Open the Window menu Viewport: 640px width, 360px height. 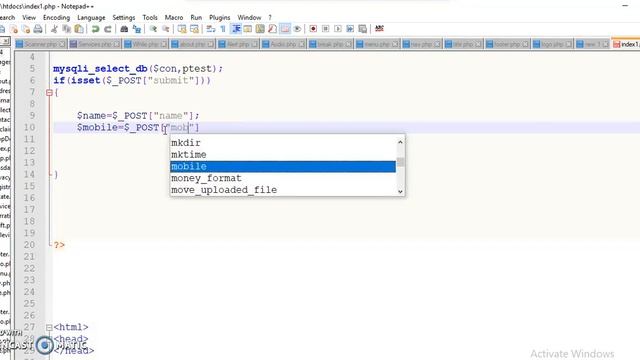[249, 18]
